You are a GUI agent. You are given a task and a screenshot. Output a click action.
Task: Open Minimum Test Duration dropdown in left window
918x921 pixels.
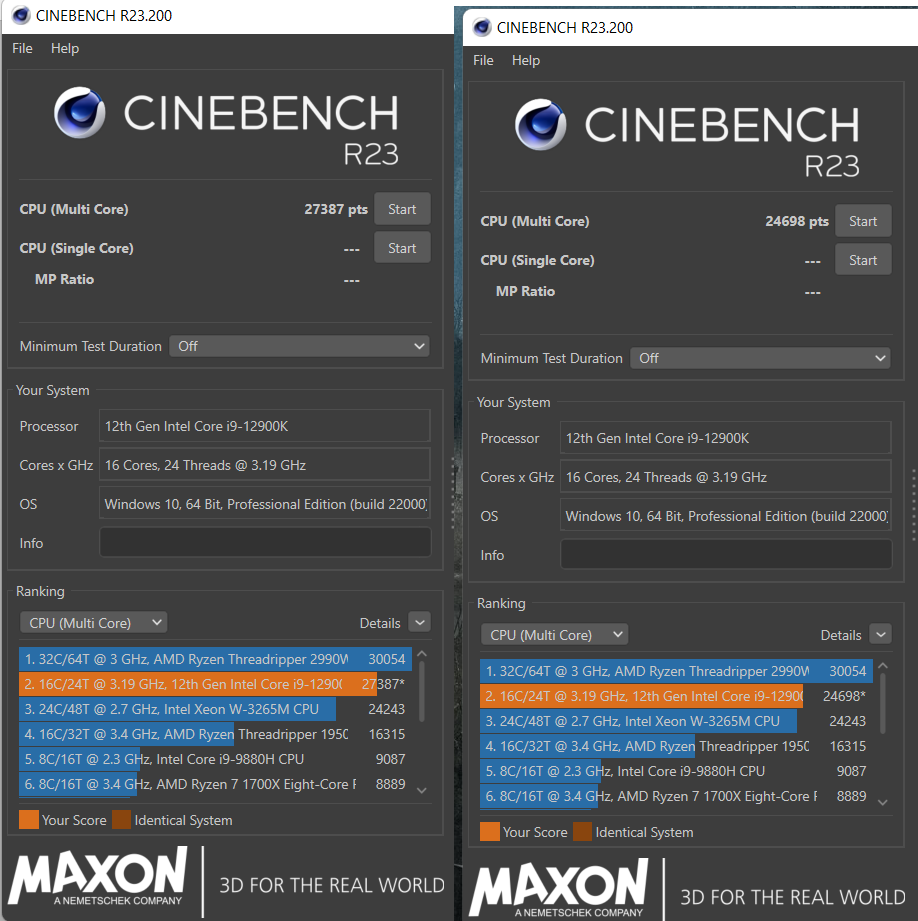(x=300, y=346)
